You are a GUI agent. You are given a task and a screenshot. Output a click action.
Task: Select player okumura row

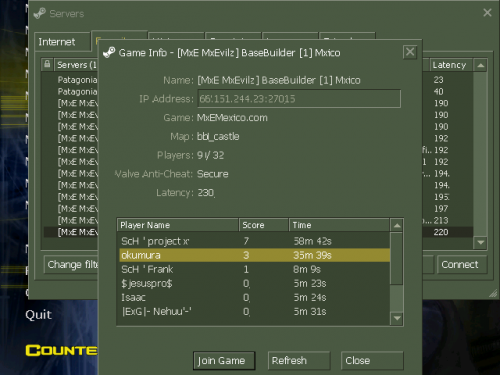point(255,255)
